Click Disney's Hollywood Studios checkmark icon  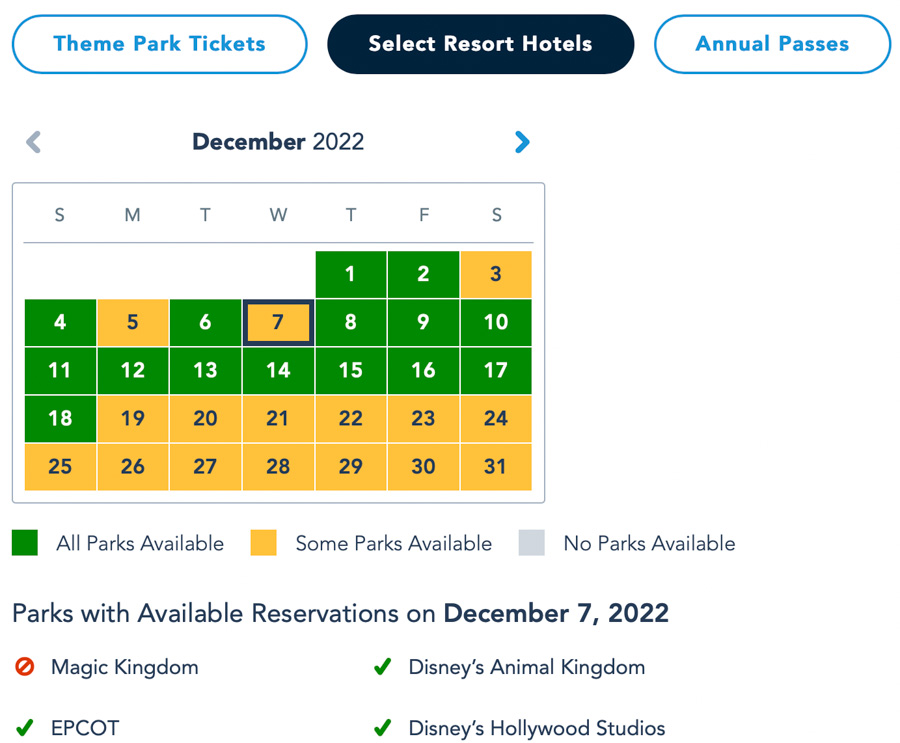coord(382,728)
